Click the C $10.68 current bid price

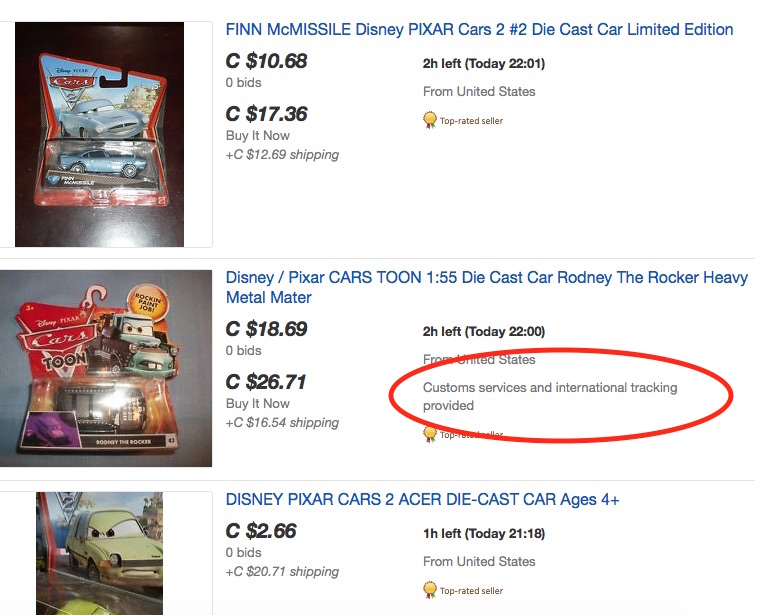point(266,62)
